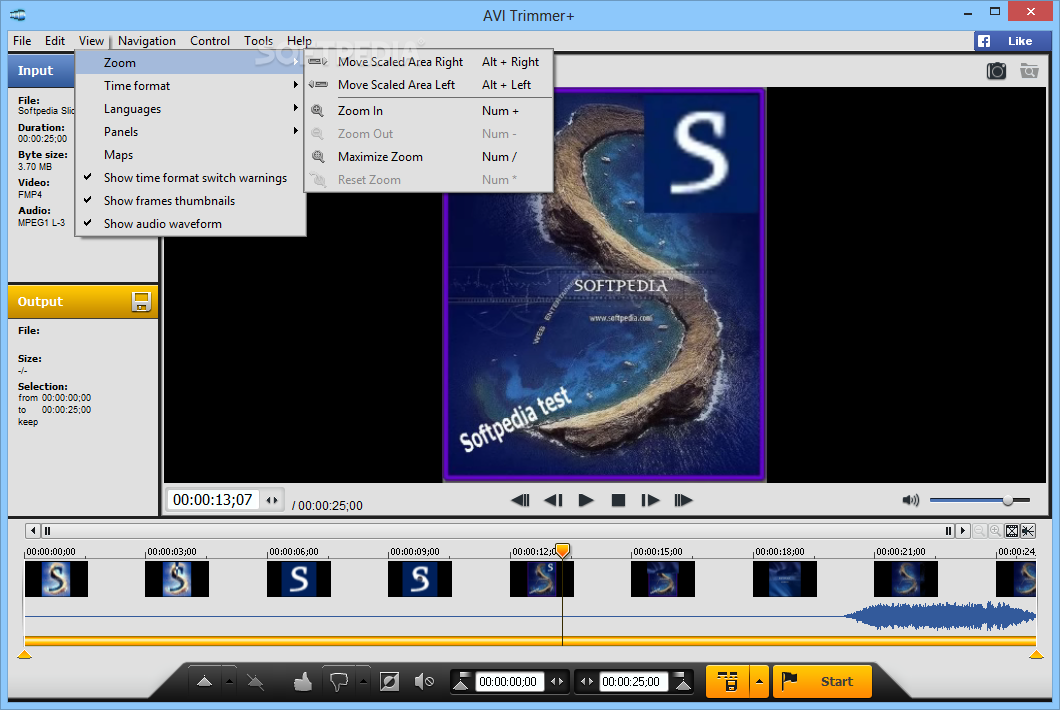Click the selection end time field
Screen dimensions: 1060x710
pos(634,682)
